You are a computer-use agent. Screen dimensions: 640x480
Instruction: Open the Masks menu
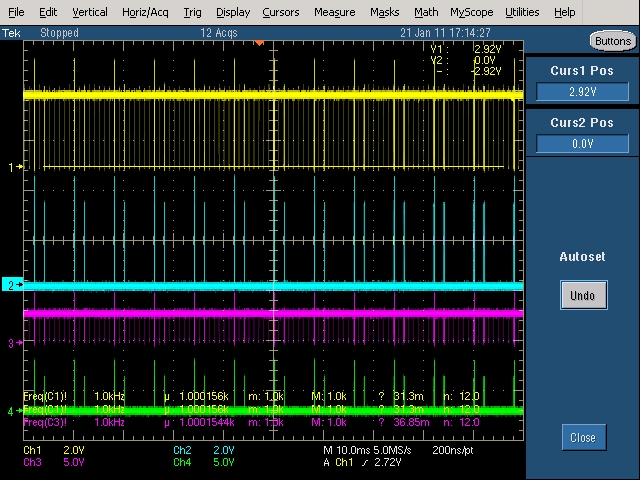(384, 12)
